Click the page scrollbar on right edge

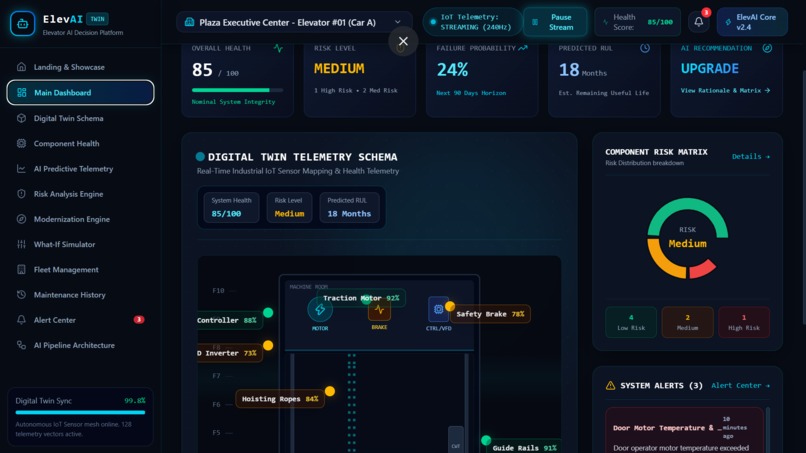pos(803,195)
